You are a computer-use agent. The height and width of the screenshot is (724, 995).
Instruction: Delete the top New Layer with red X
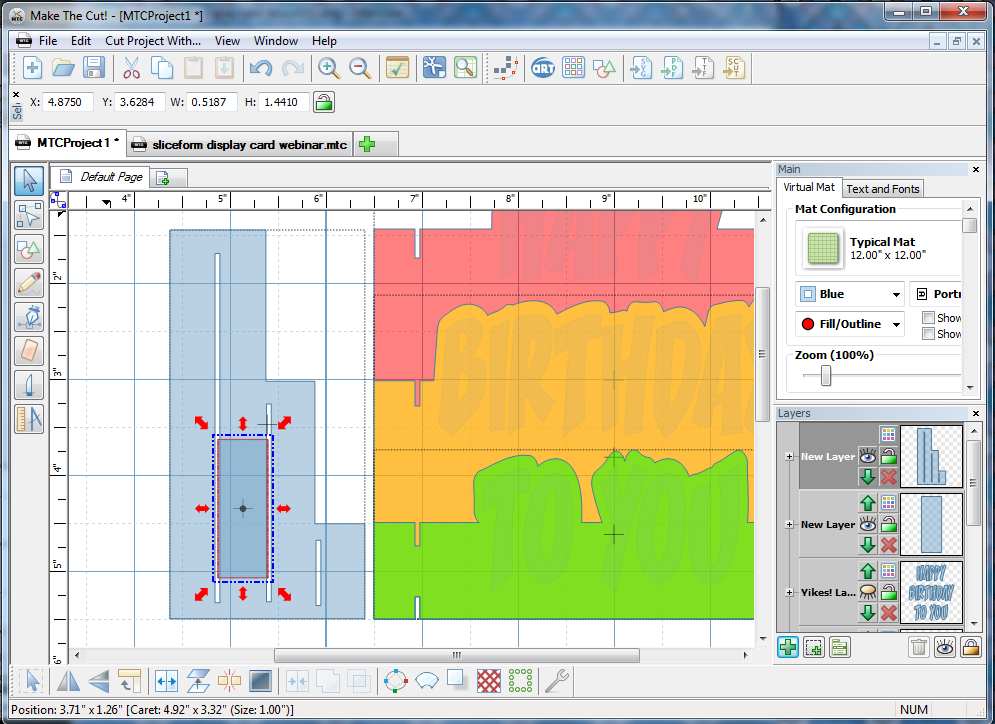888,477
